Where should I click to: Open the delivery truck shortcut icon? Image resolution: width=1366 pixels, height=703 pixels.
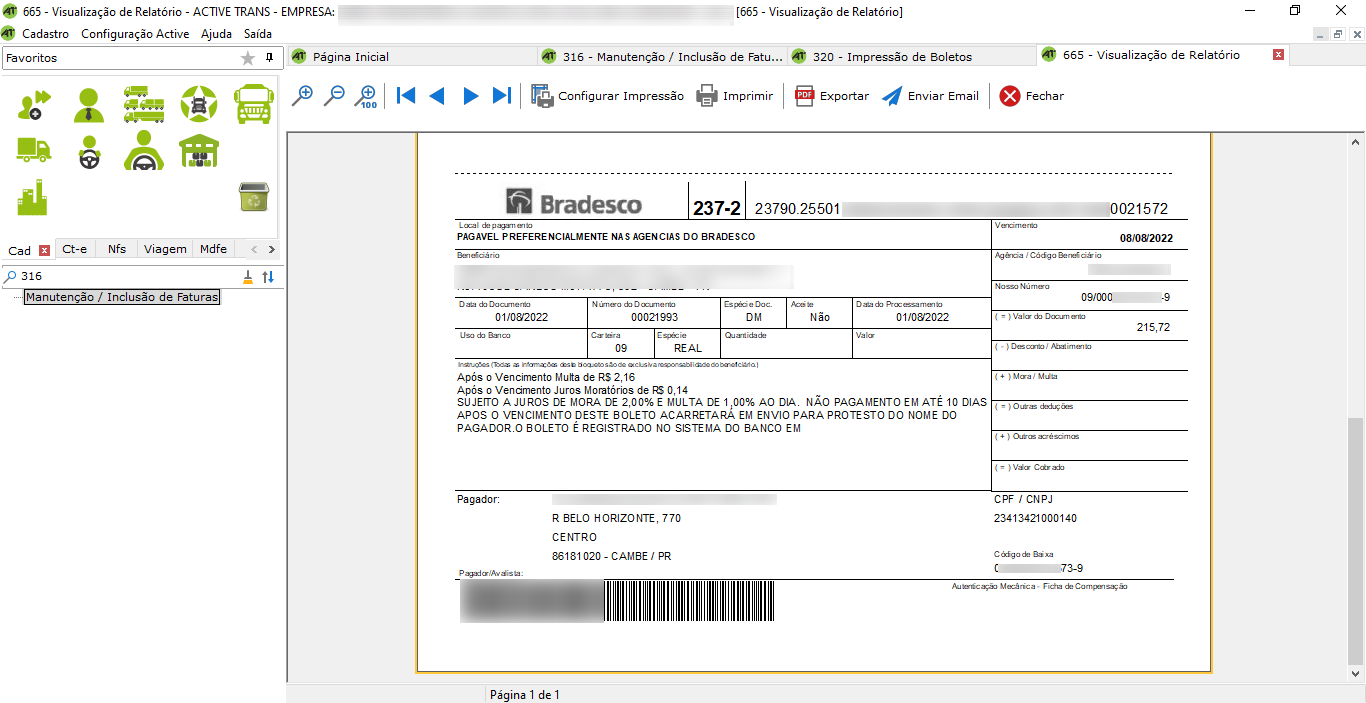34,150
